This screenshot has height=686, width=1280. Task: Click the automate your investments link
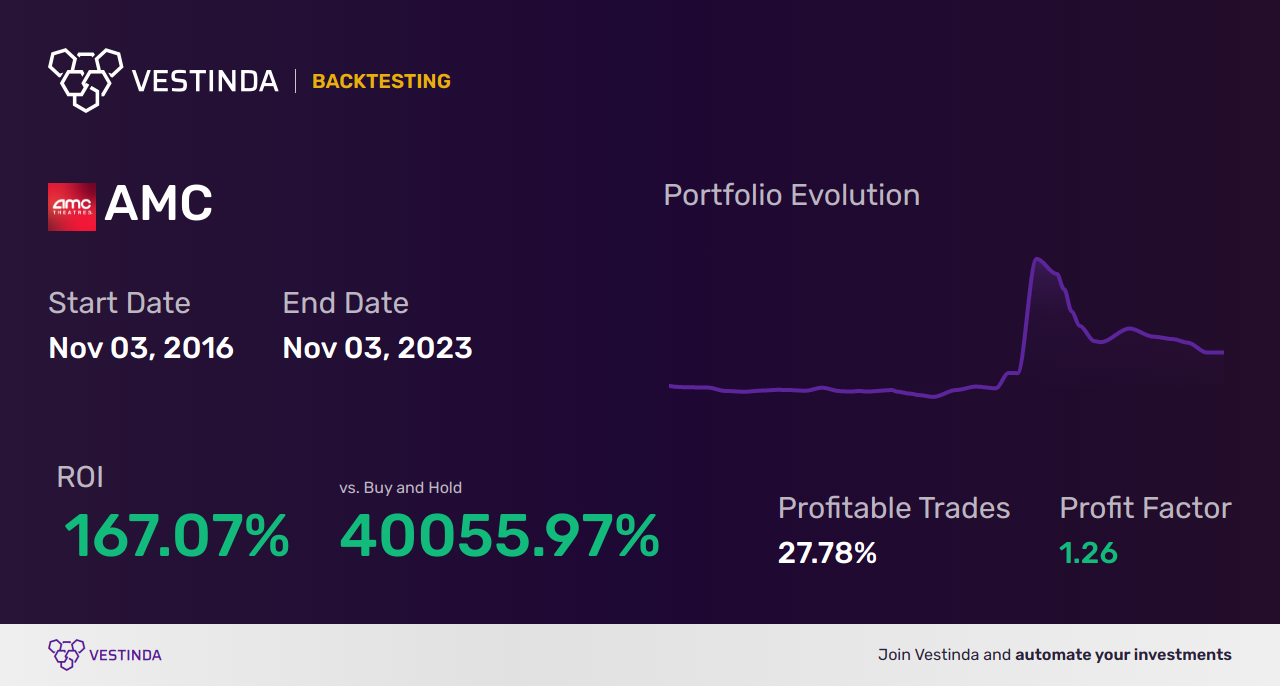1122,654
